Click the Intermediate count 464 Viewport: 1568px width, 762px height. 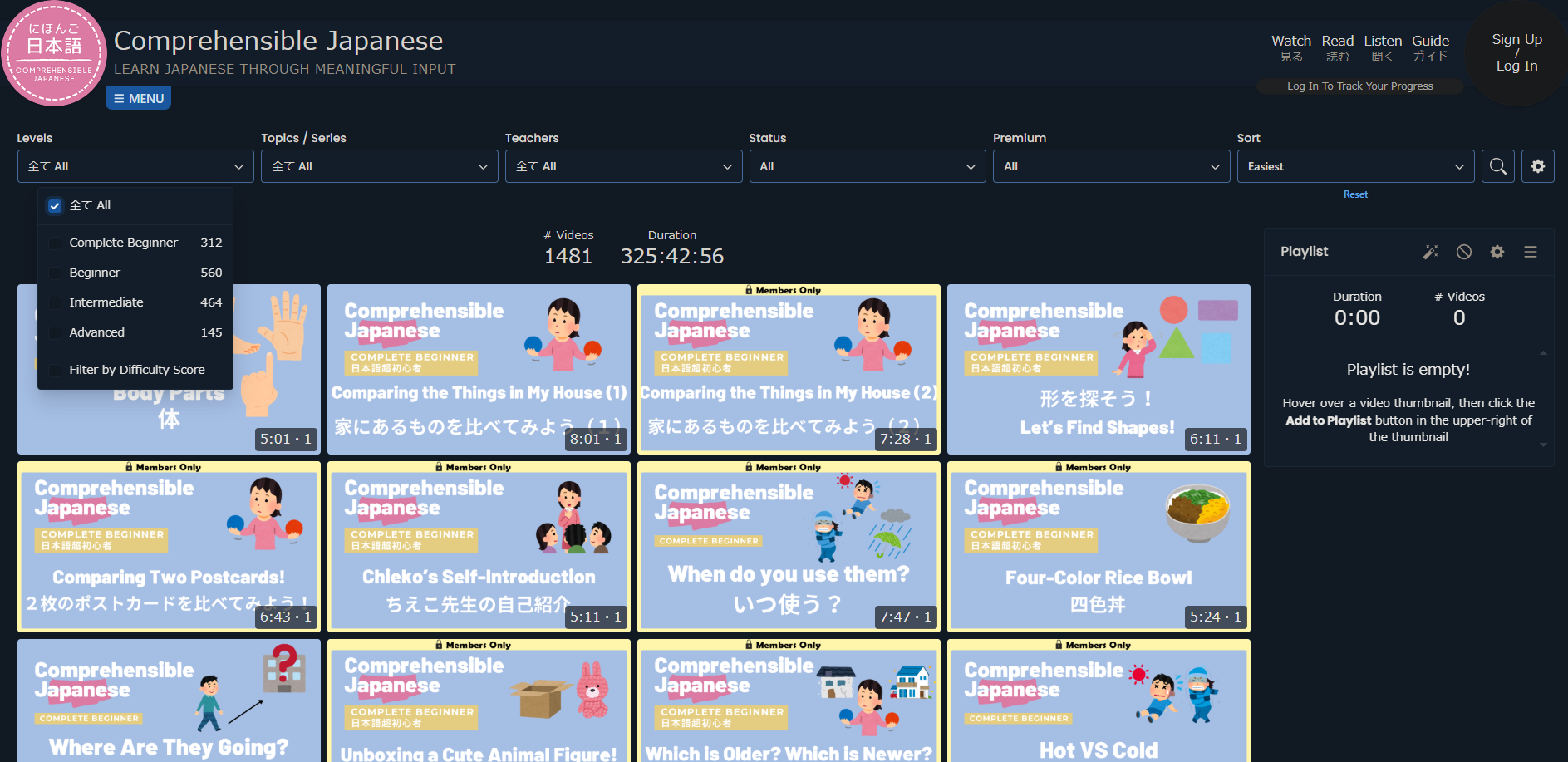pyautogui.click(x=211, y=302)
